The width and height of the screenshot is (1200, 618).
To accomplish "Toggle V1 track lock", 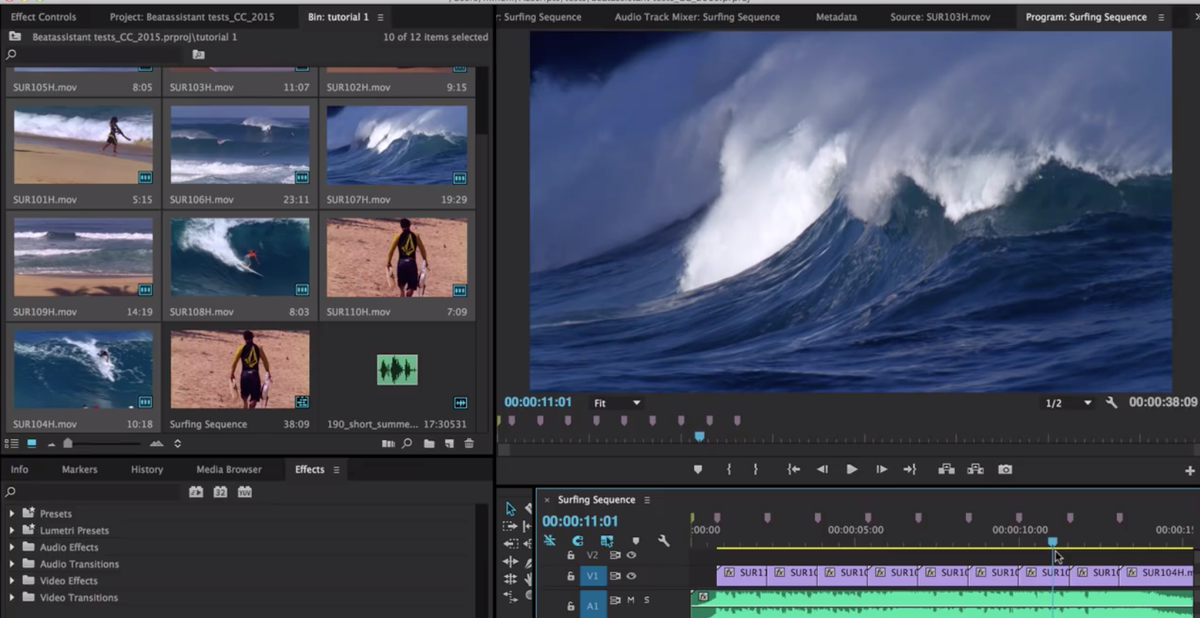I will point(571,576).
